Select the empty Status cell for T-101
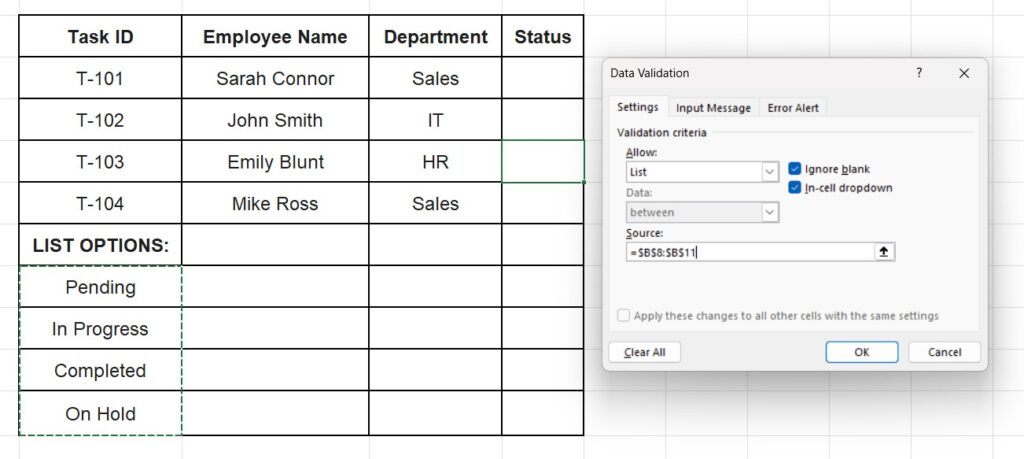The height and width of the screenshot is (459, 1024). (x=543, y=78)
